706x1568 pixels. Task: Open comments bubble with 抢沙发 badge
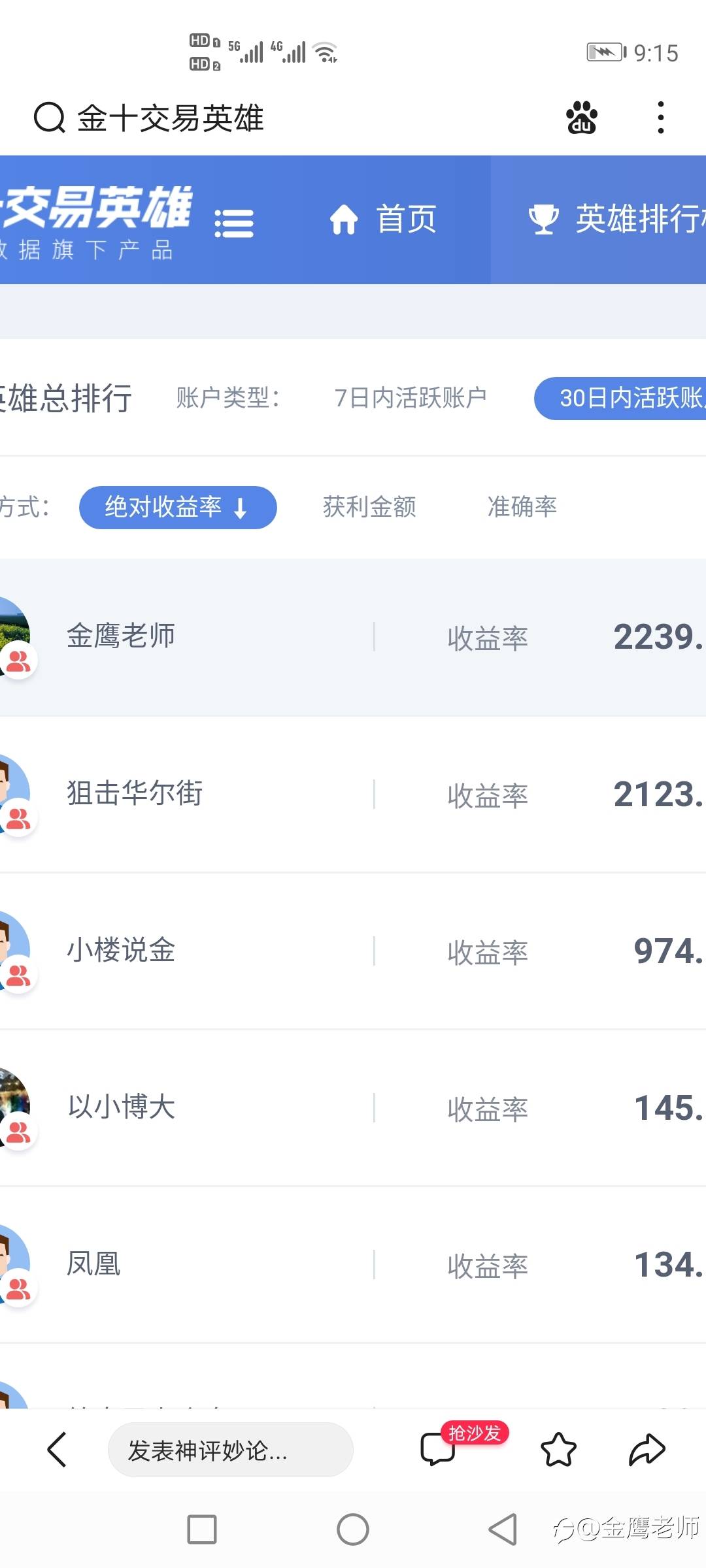pos(438,1448)
